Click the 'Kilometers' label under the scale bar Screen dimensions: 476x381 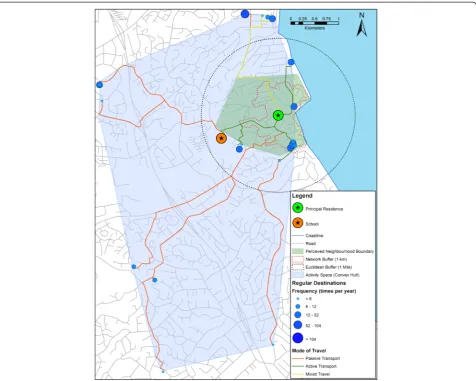[x=315, y=28]
